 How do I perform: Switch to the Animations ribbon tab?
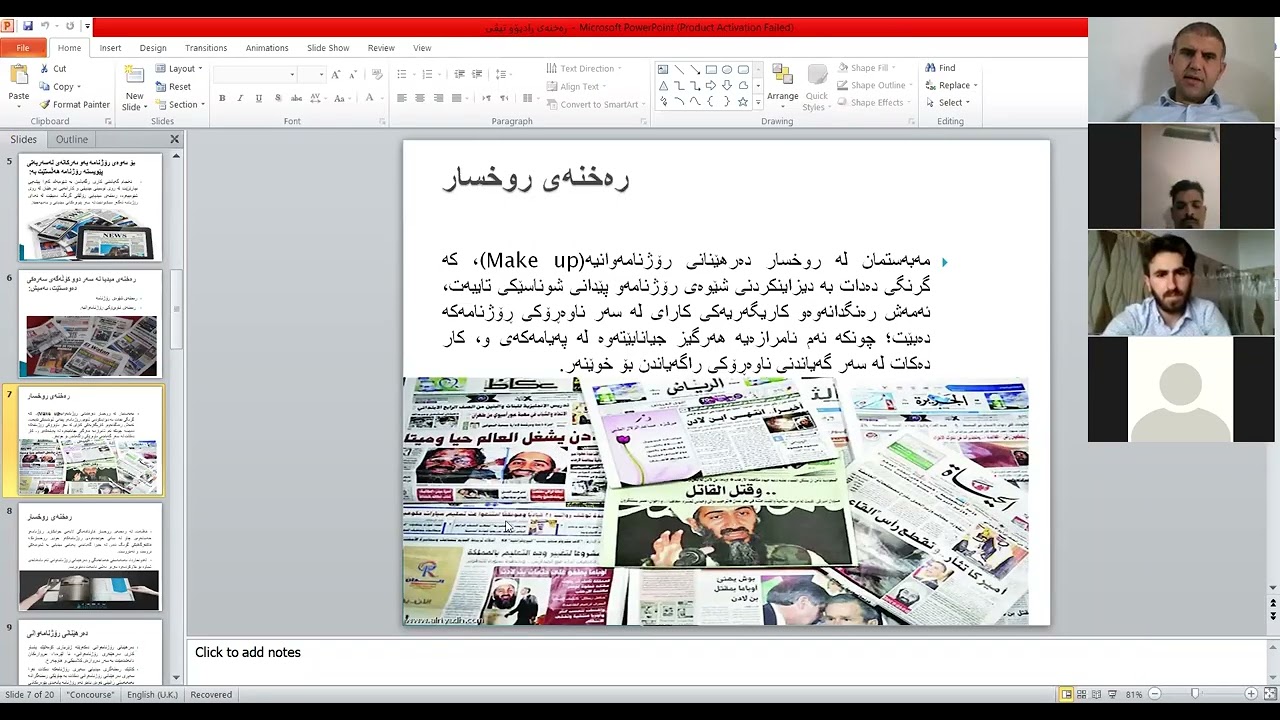[x=267, y=48]
